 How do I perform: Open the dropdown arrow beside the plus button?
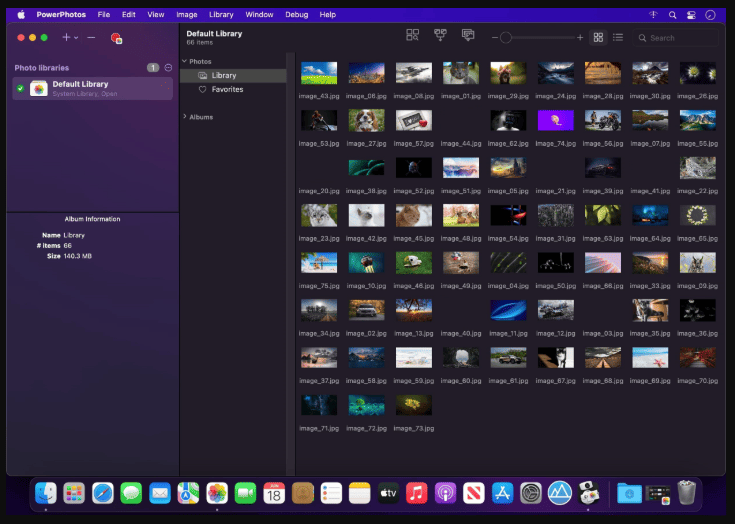76,38
